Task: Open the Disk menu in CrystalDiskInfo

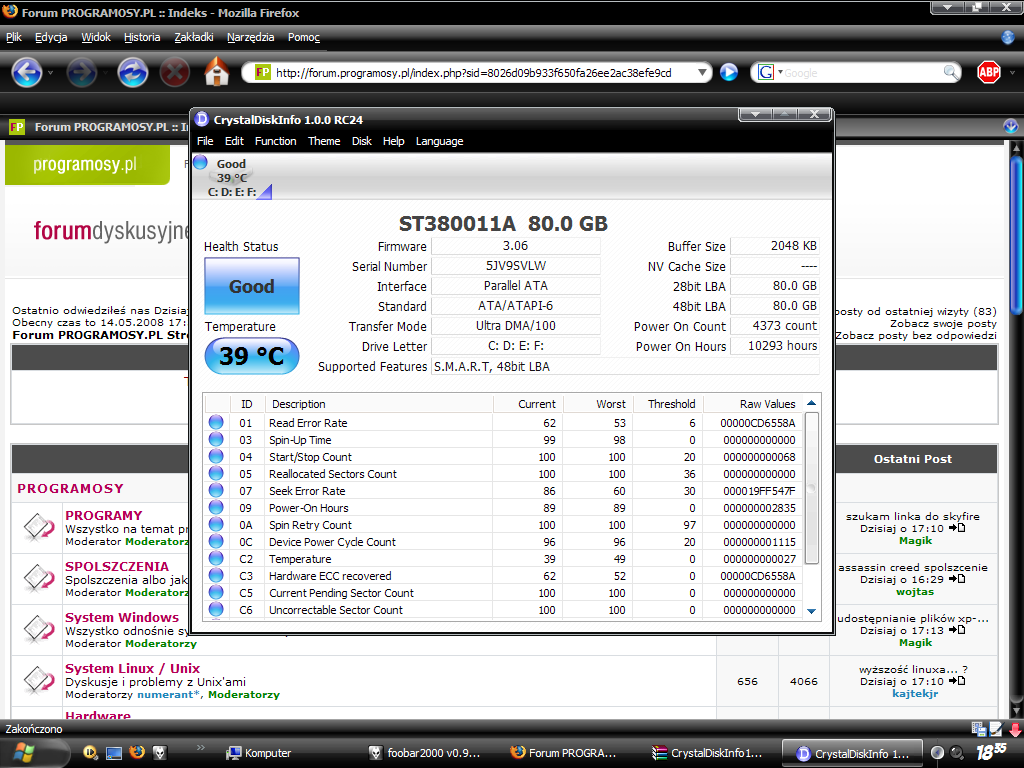Action: tap(362, 141)
